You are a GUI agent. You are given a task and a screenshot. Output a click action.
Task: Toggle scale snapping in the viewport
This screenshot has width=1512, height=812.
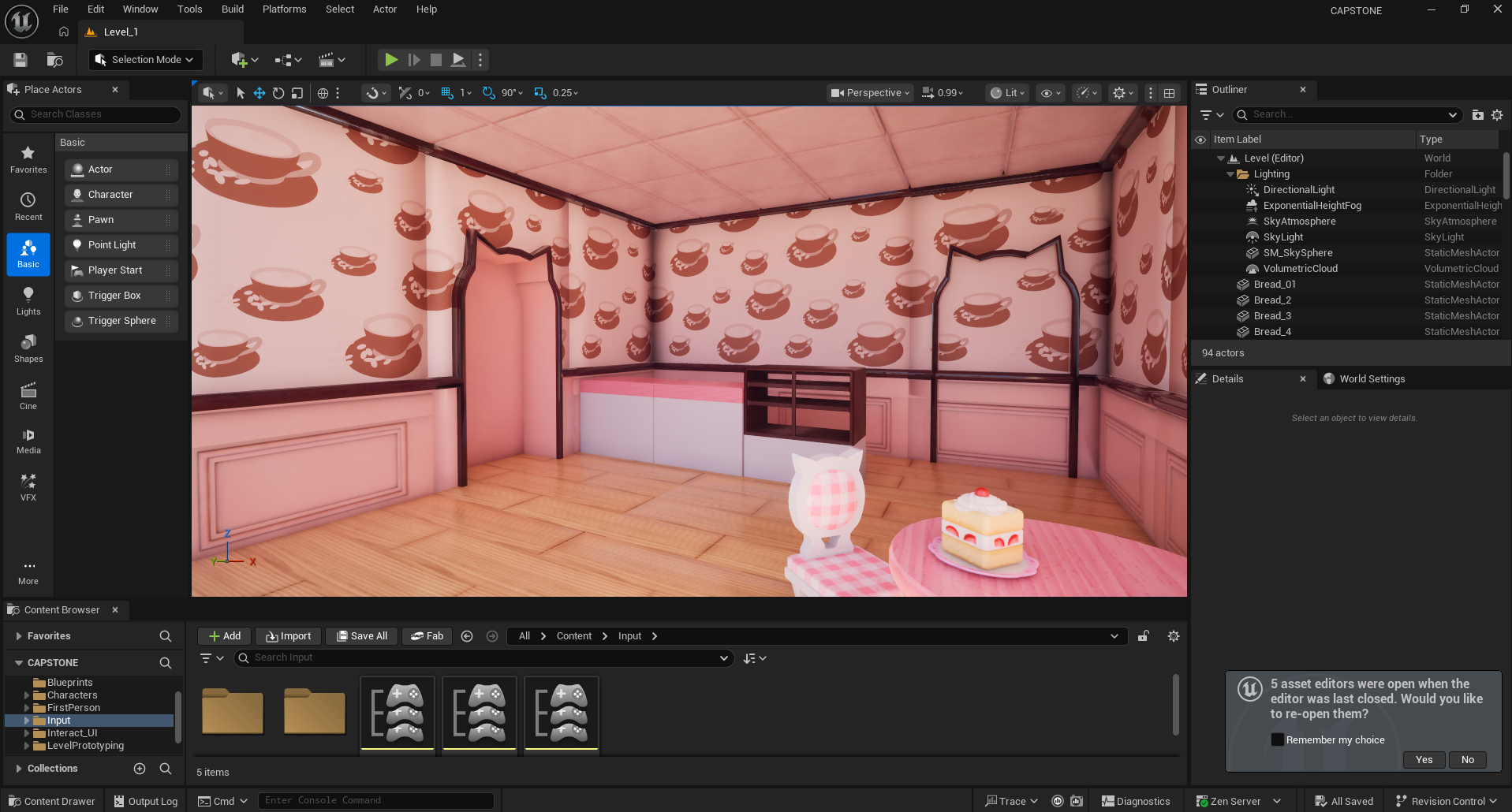(540, 93)
